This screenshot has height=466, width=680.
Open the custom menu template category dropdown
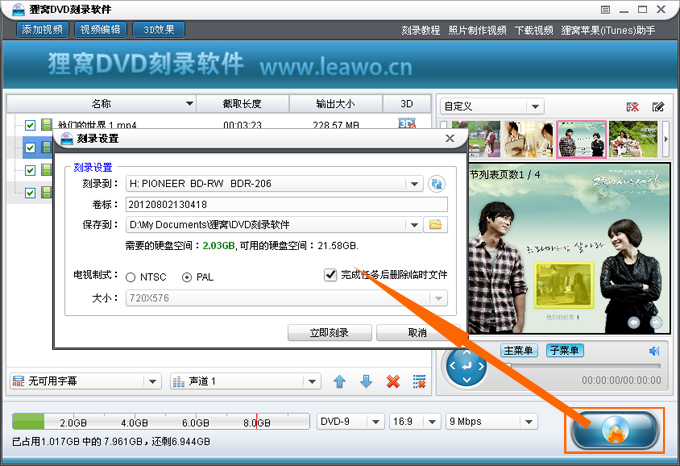point(535,106)
